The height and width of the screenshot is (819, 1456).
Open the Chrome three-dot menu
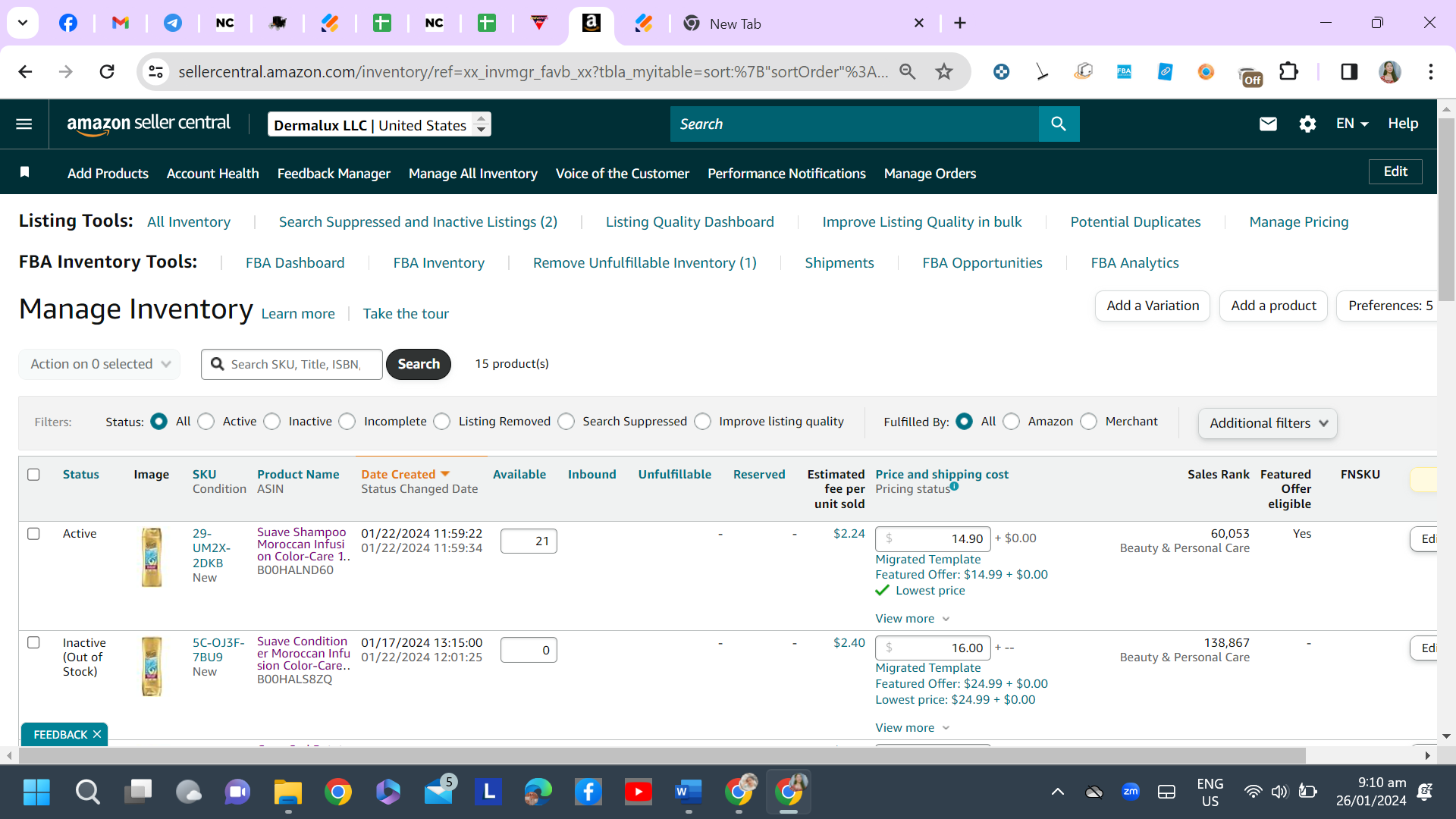1430,71
